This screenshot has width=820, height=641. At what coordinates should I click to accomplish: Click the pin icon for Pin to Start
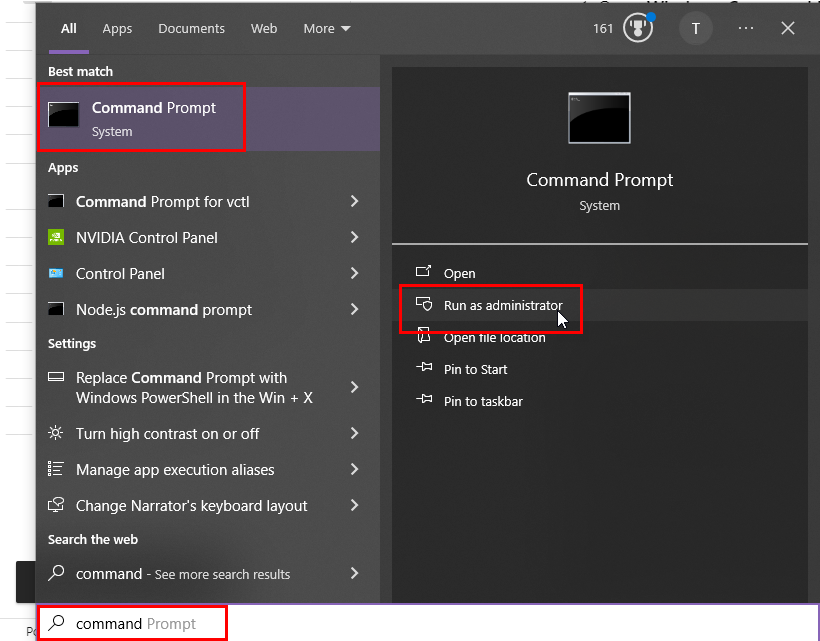(x=424, y=368)
